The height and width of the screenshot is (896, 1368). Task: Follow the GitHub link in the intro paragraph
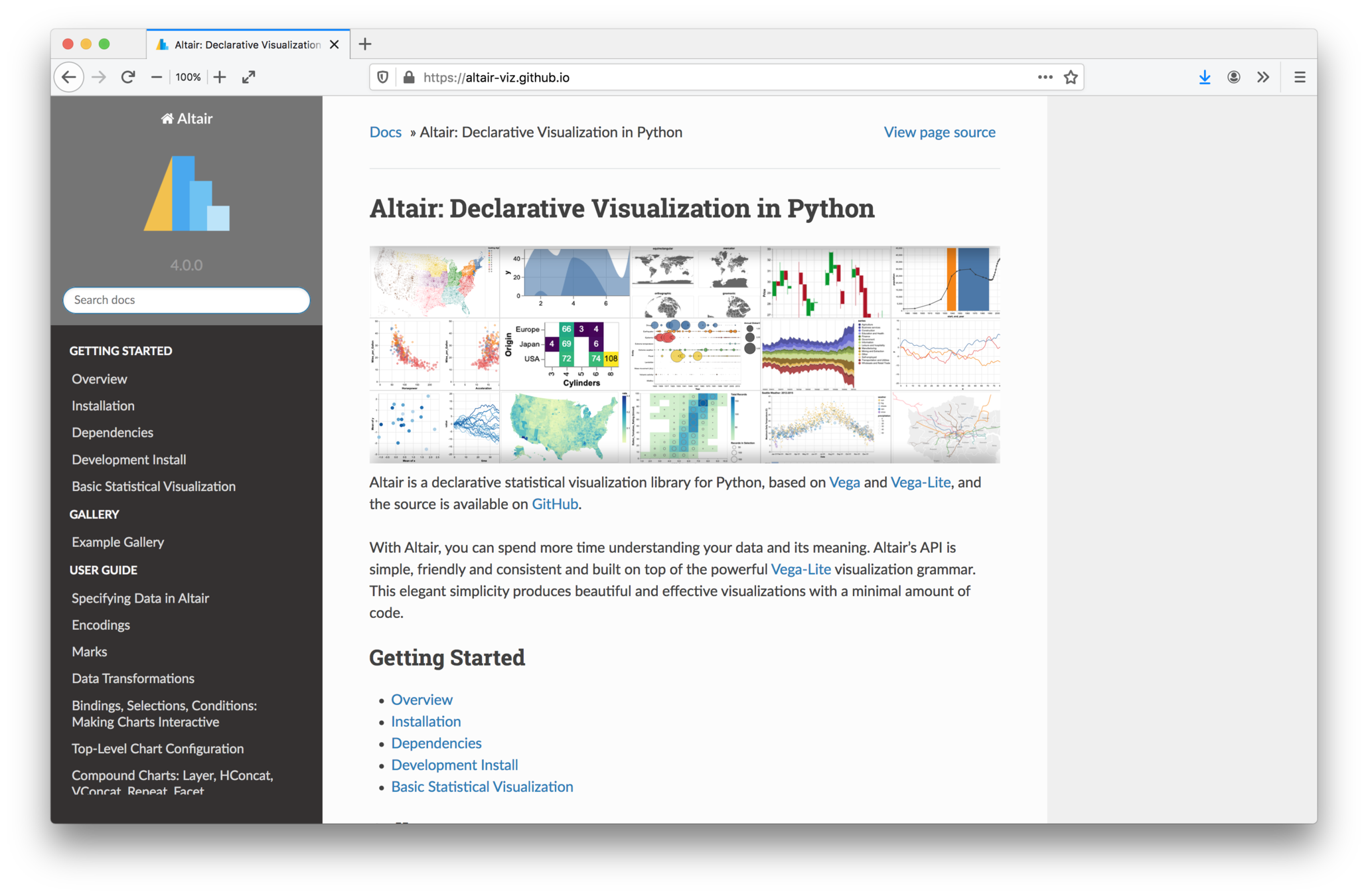555,504
